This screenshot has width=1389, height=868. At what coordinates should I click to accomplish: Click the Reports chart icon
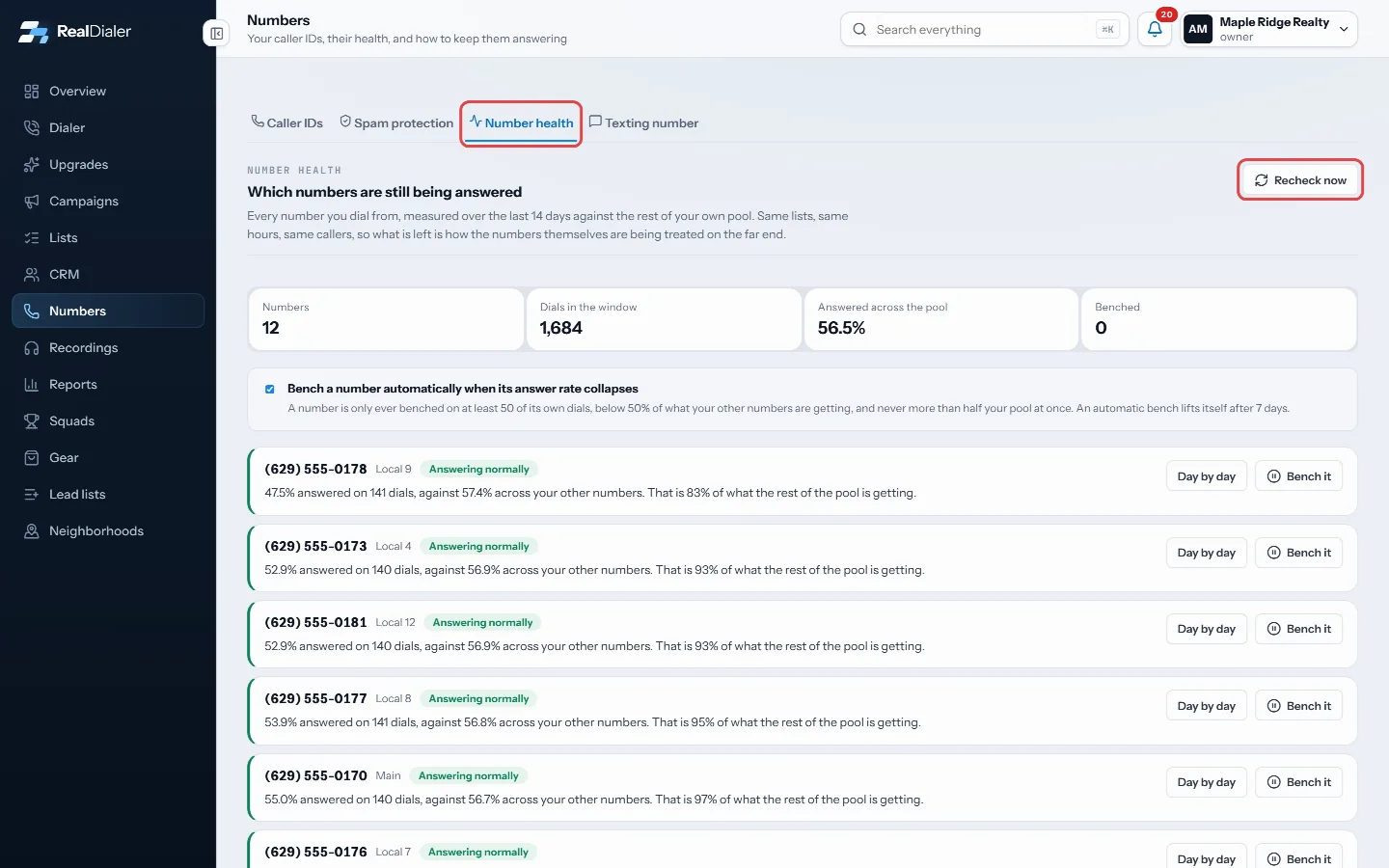click(32, 385)
